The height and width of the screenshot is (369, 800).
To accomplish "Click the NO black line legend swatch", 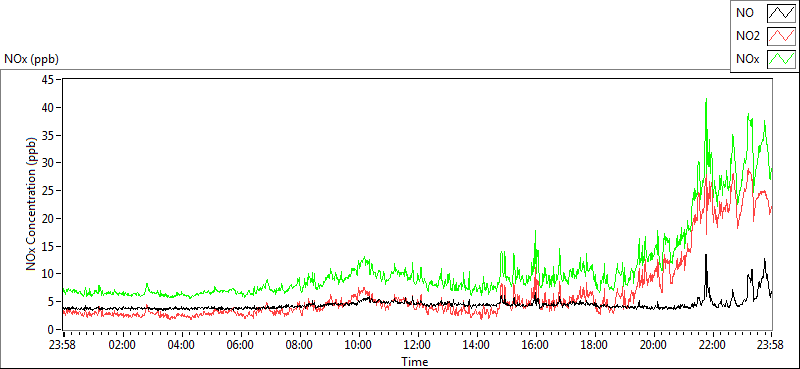I will (x=781, y=14).
